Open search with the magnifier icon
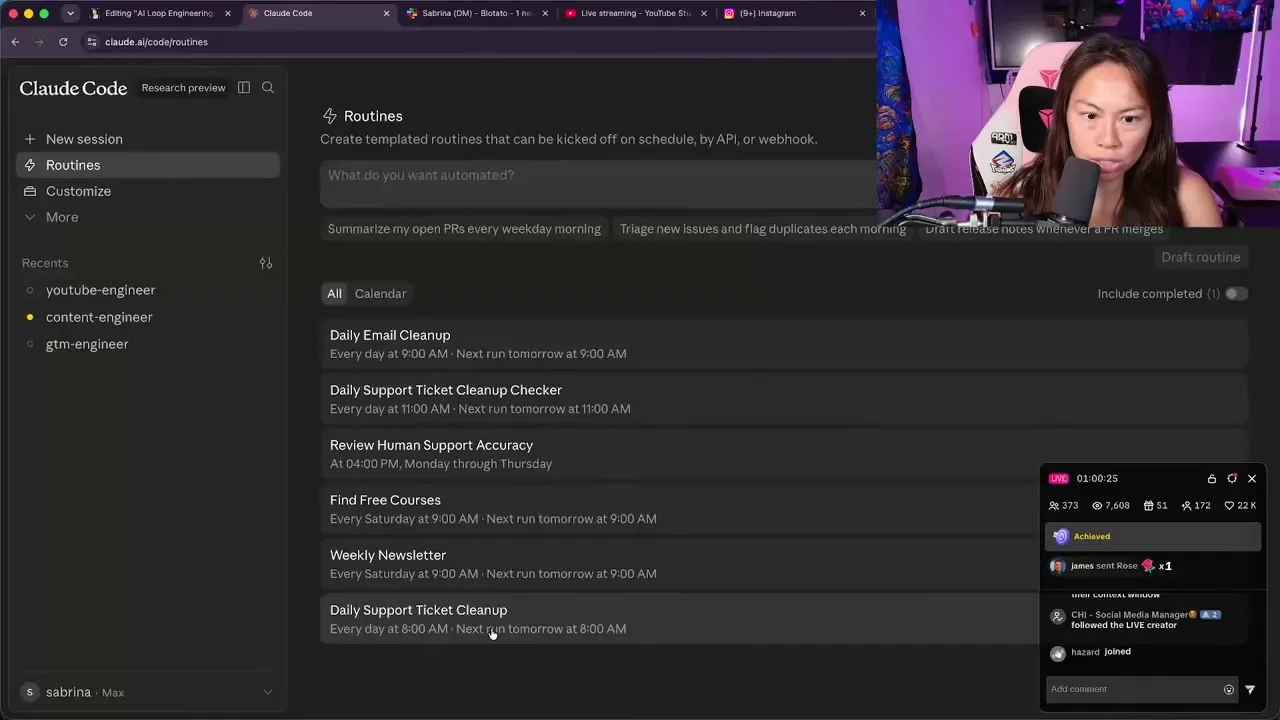Screen dimensions: 1280x720 click(268, 88)
